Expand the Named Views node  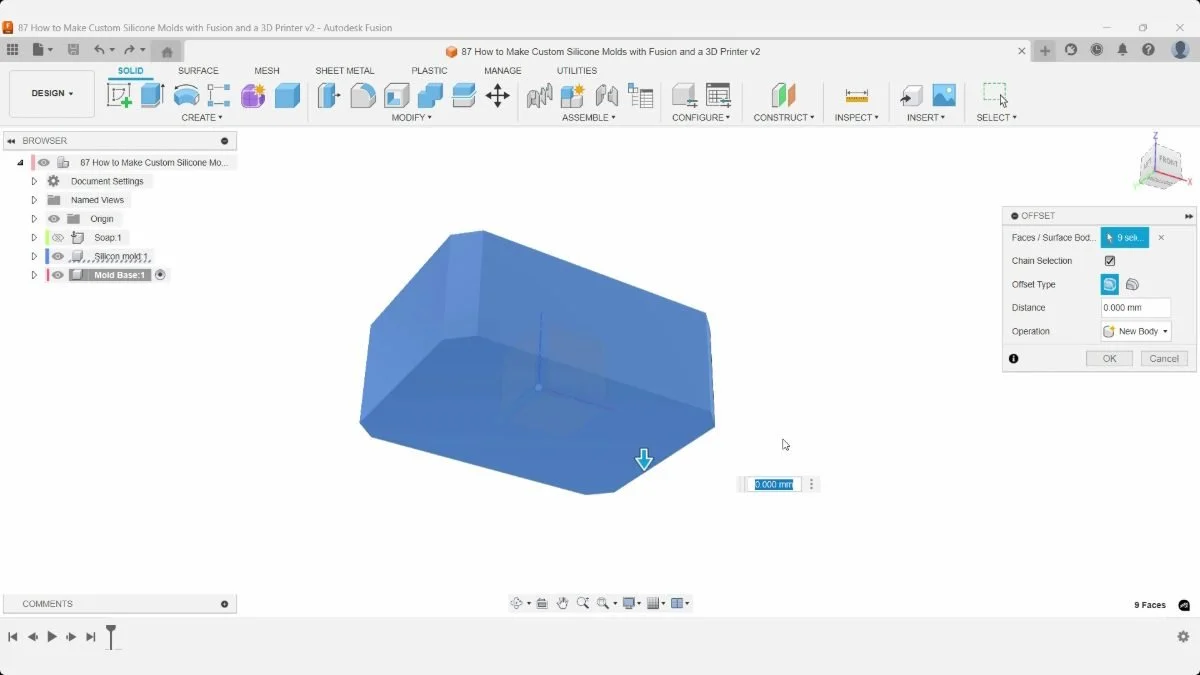[x=34, y=200]
